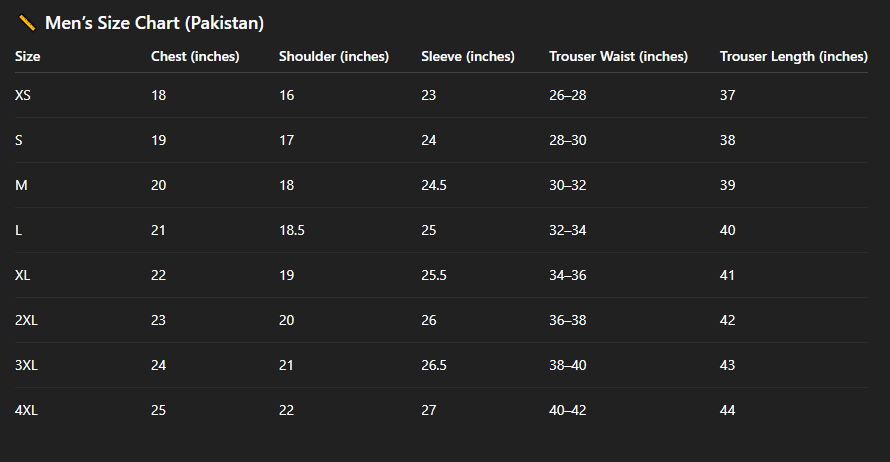Screen dimensions: 890x462
Task: Select the 34–36 trouser waist cell
Action: (568, 275)
